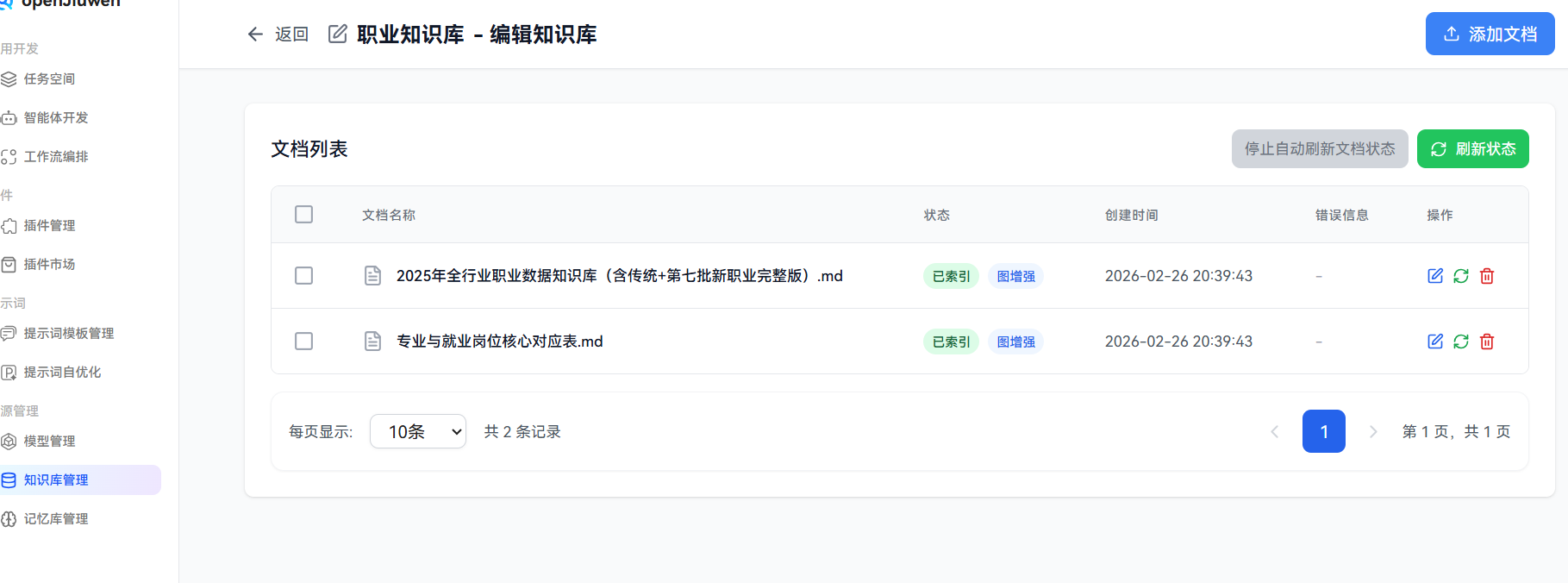Click creation time of 2025年全行业职业数据知识库 row
This screenshot has height=583, width=1568.
(x=1178, y=276)
